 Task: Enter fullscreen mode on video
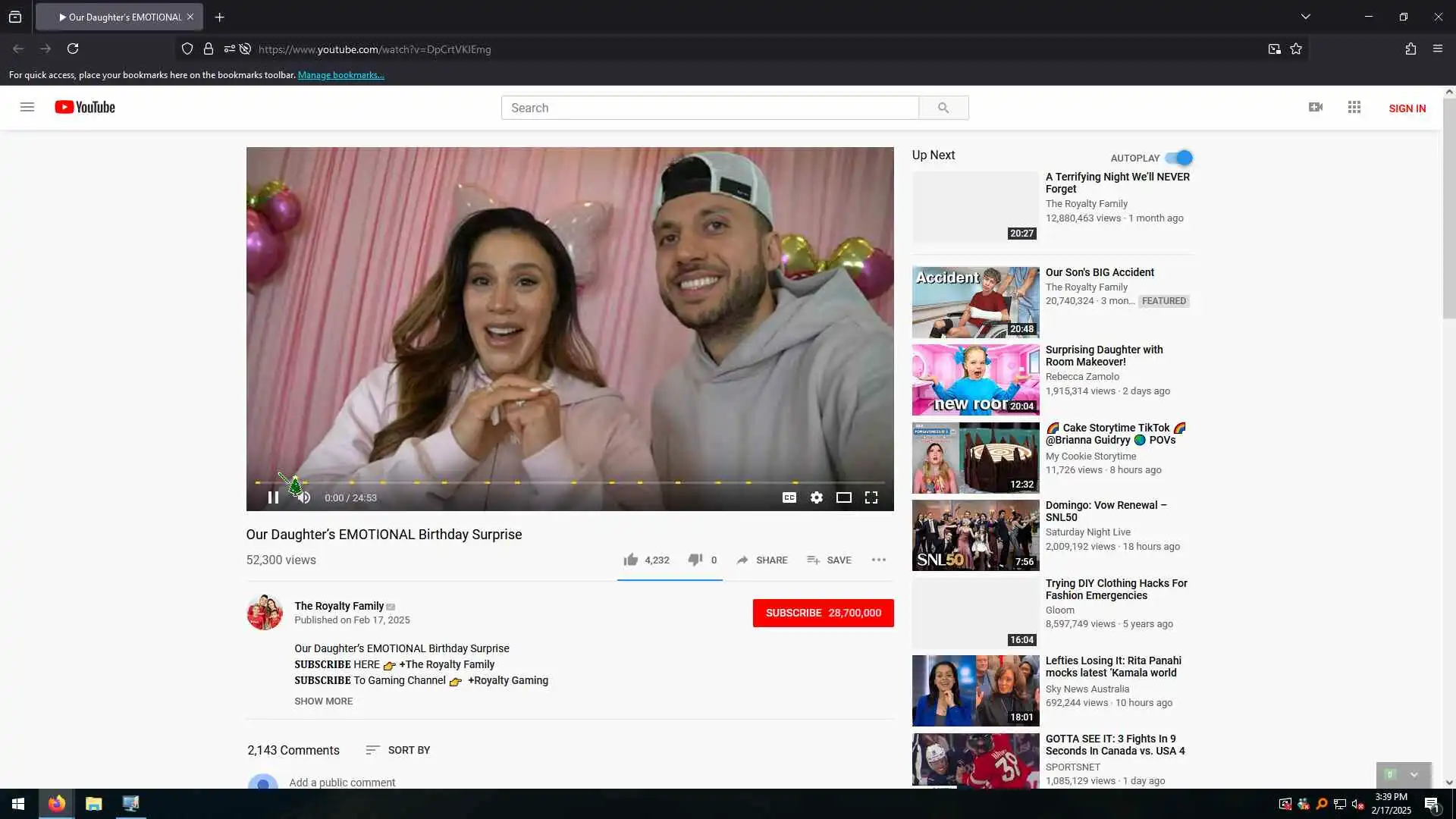pyautogui.click(x=871, y=497)
